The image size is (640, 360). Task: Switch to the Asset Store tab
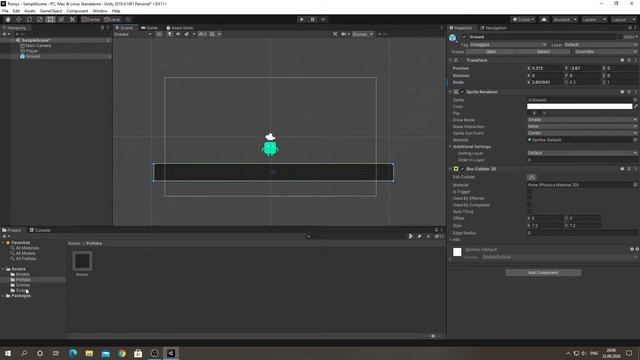180,28
